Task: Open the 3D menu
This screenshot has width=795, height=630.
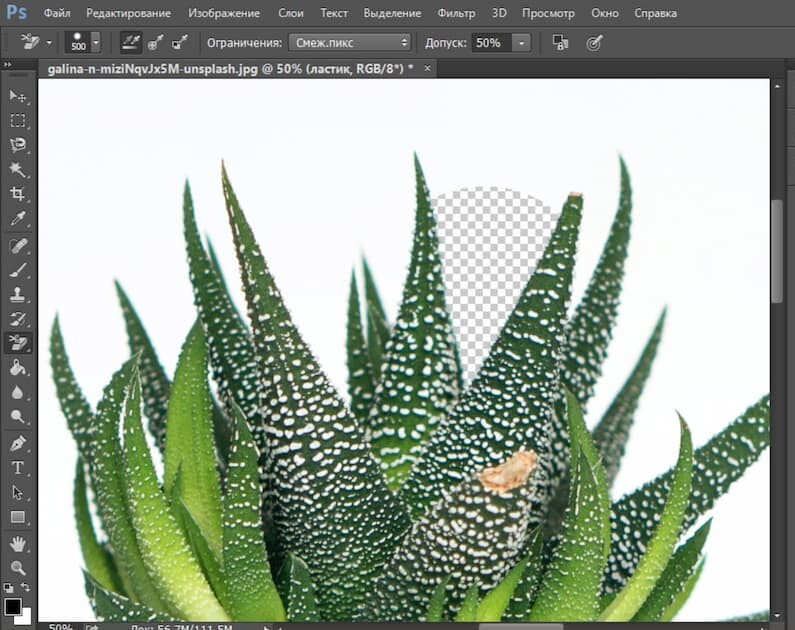Action: (499, 13)
